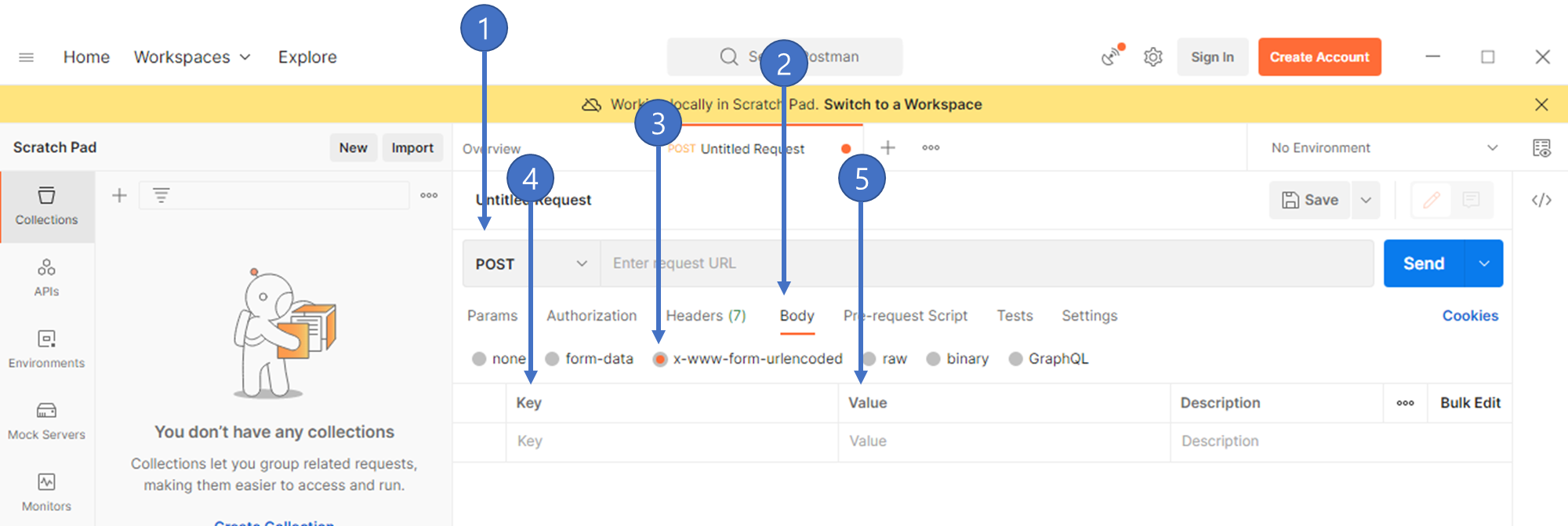Open the POST method dropdown
This screenshot has width=1568, height=526.
(x=532, y=263)
